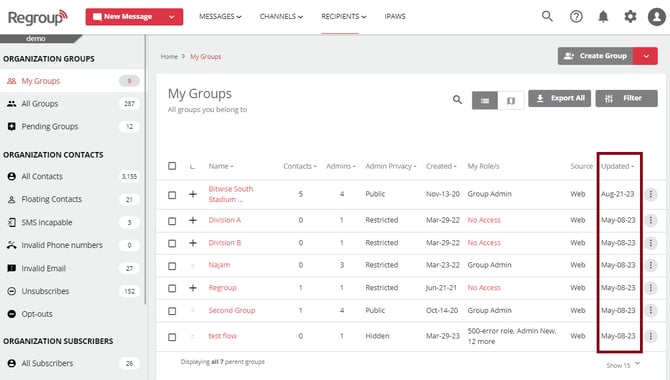Expand Bitwise South Stadium subgroups
The width and height of the screenshot is (670, 380).
(x=193, y=194)
